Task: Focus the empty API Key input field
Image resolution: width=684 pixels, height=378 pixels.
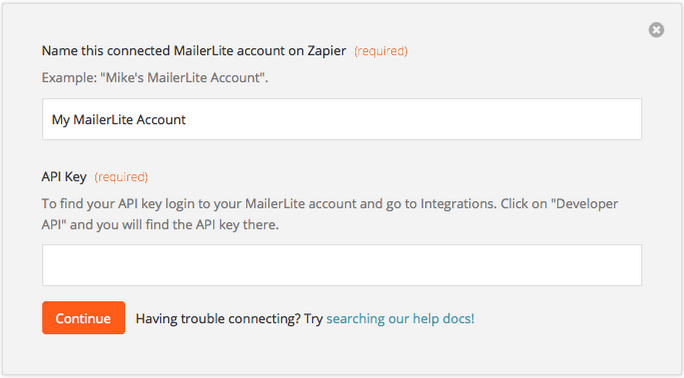Action: click(342, 265)
